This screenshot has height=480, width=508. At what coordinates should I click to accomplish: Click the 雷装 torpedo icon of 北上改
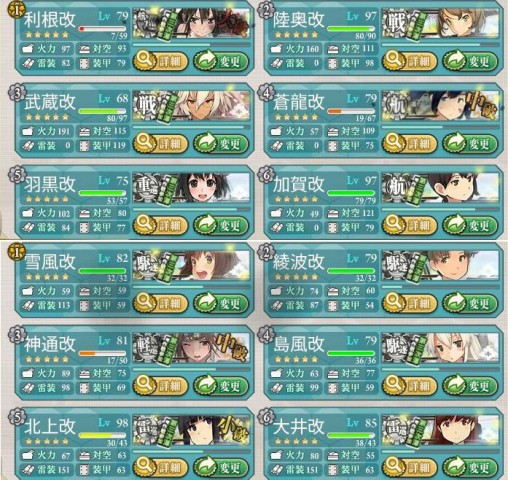pyautogui.click(x=28, y=470)
